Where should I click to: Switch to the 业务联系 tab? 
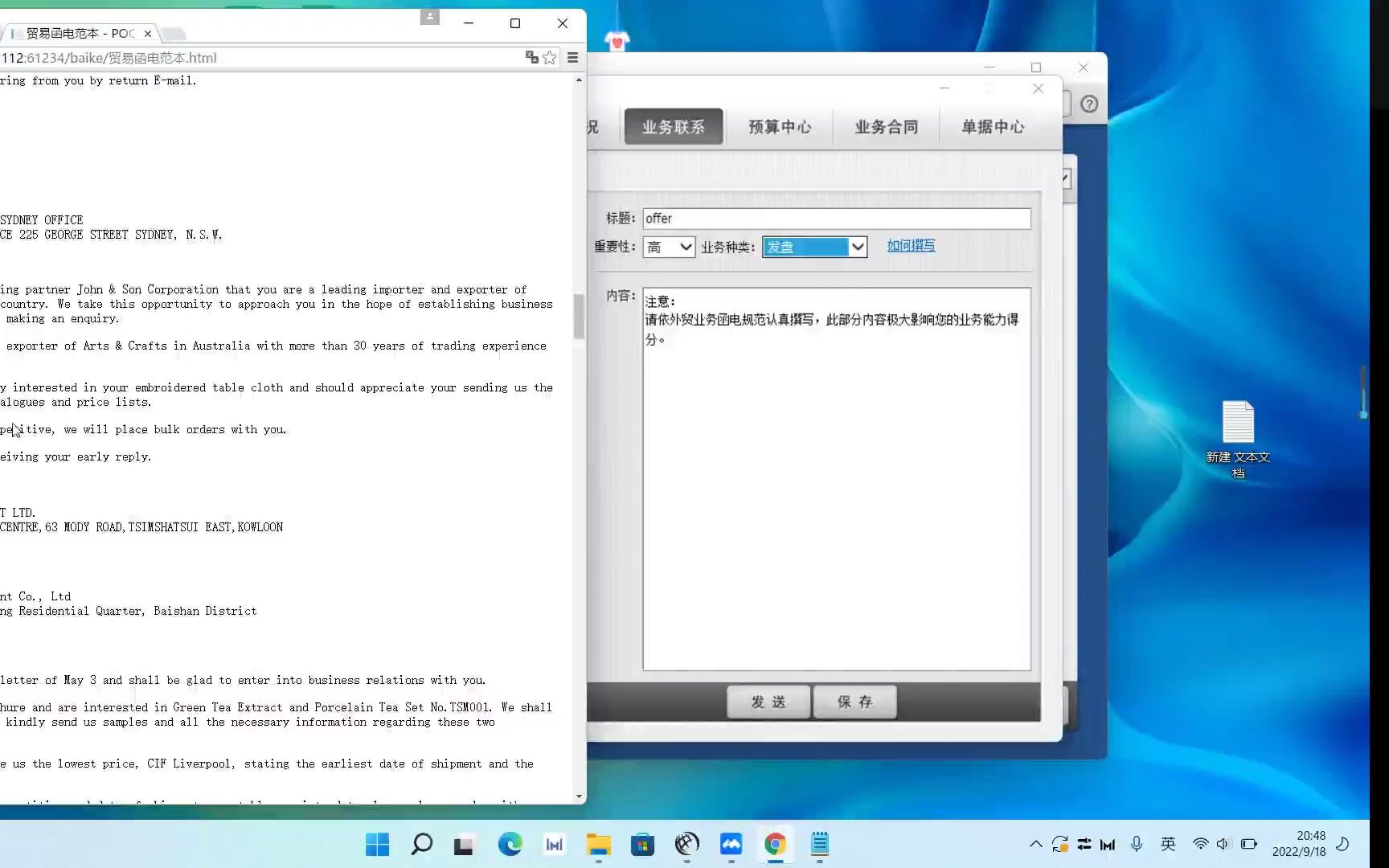pos(674,127)
